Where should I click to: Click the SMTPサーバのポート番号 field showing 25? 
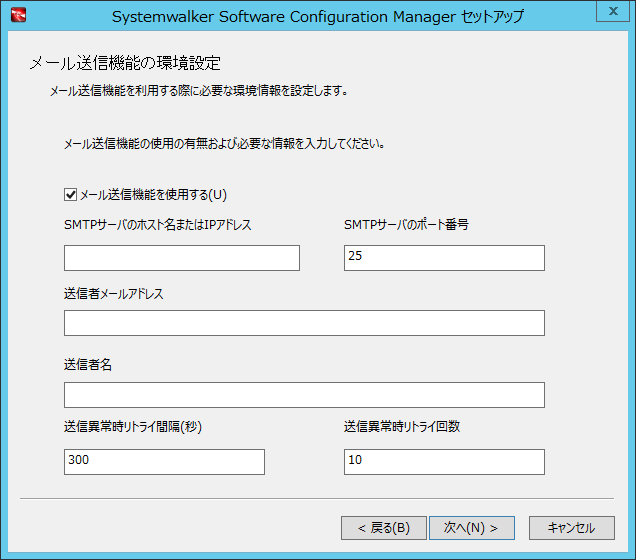pos(444,257)
